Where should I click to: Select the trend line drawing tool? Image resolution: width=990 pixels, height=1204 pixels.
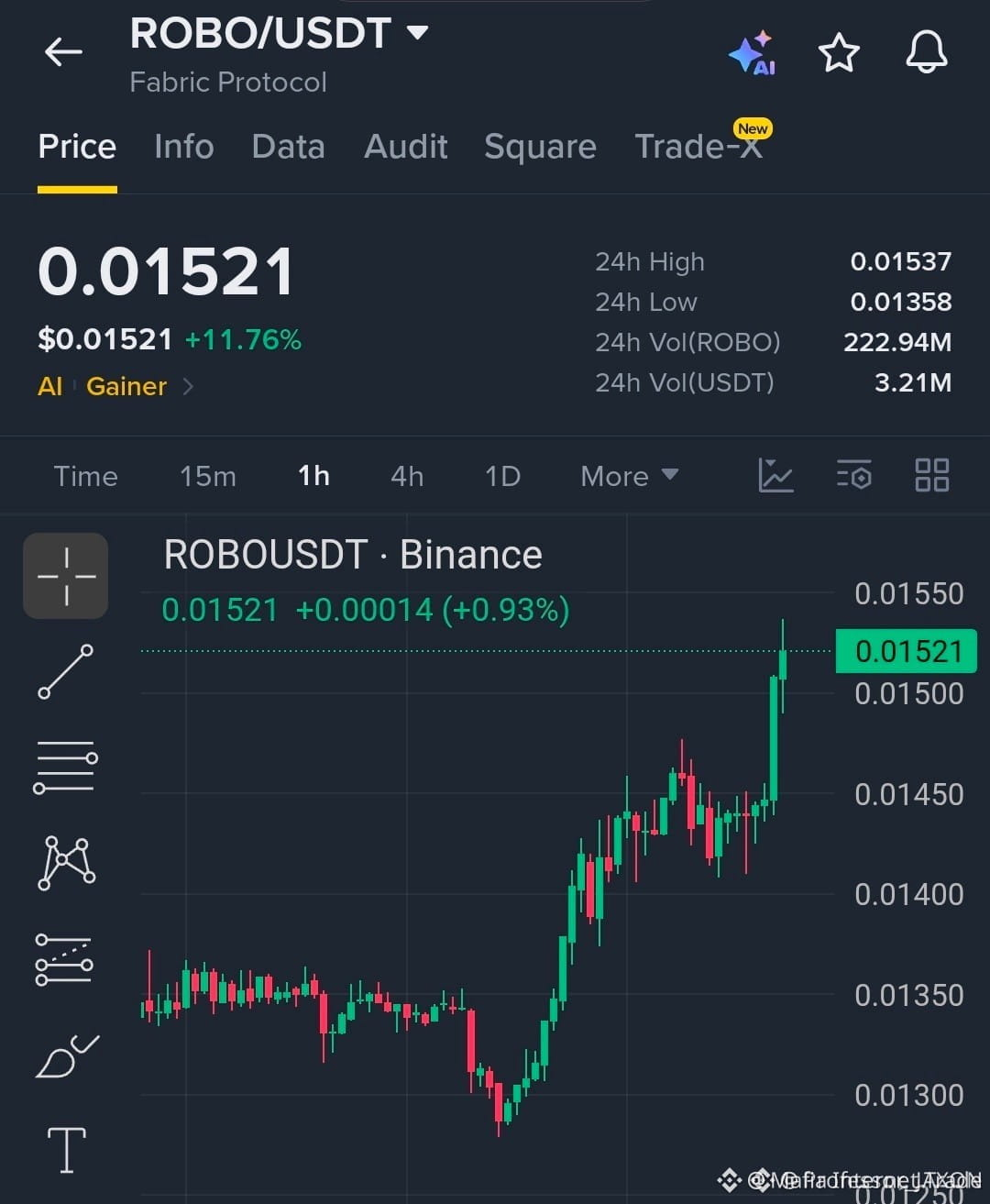tap(66, 671)
